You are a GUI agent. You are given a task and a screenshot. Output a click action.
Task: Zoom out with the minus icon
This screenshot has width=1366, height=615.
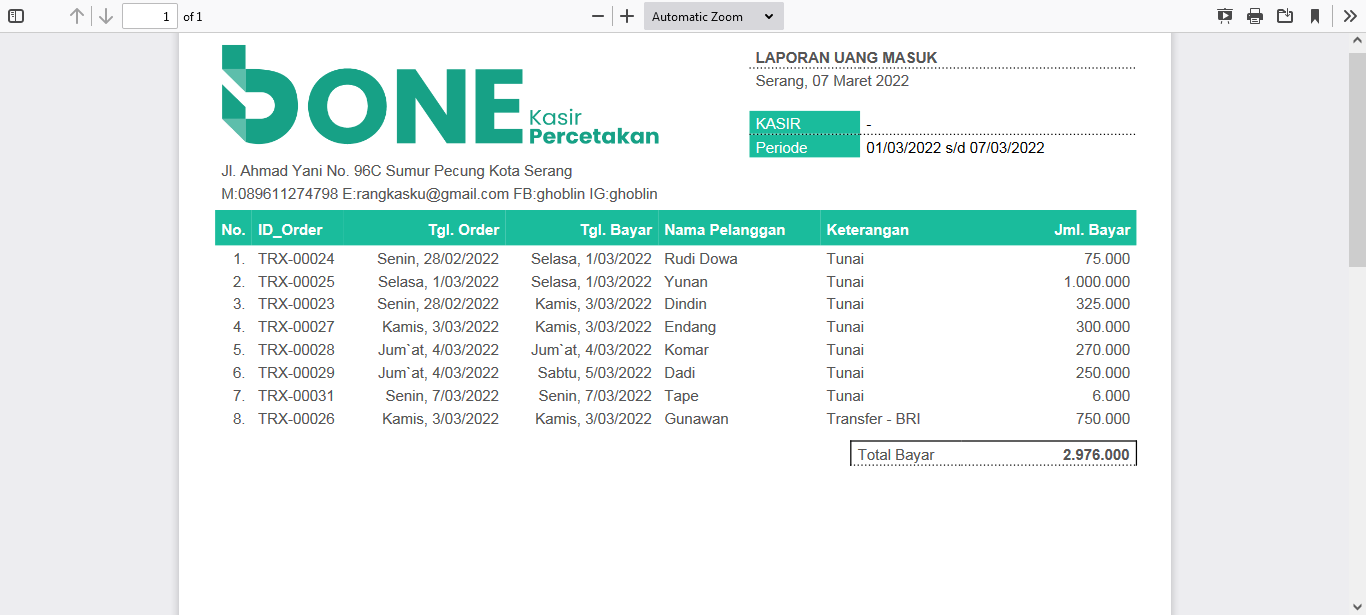pyautogui.click(x=598, y=16)
